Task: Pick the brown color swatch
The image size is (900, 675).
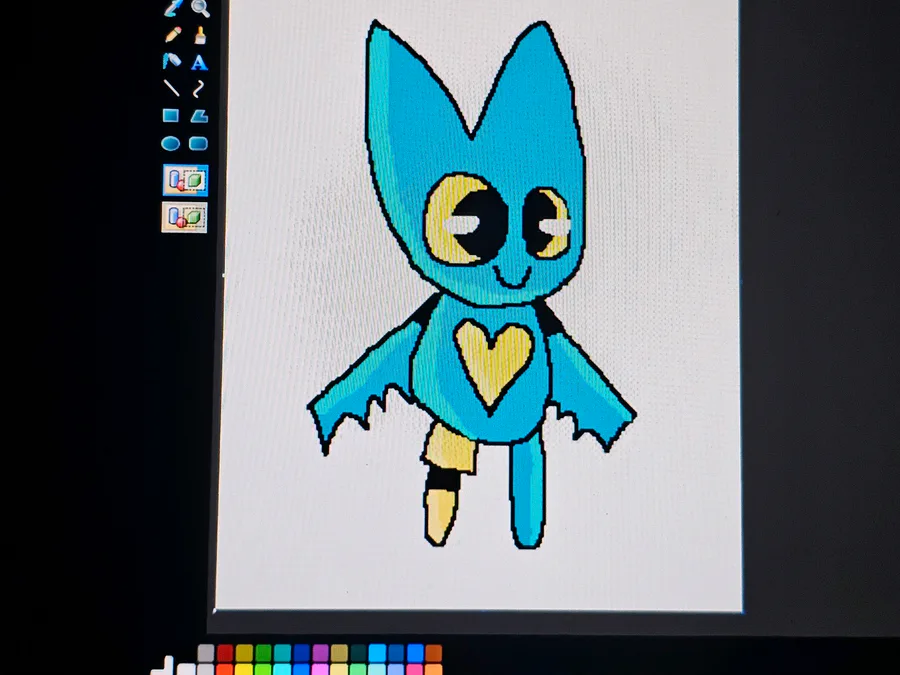Action: pyautogui.click(x=434, y=653)
